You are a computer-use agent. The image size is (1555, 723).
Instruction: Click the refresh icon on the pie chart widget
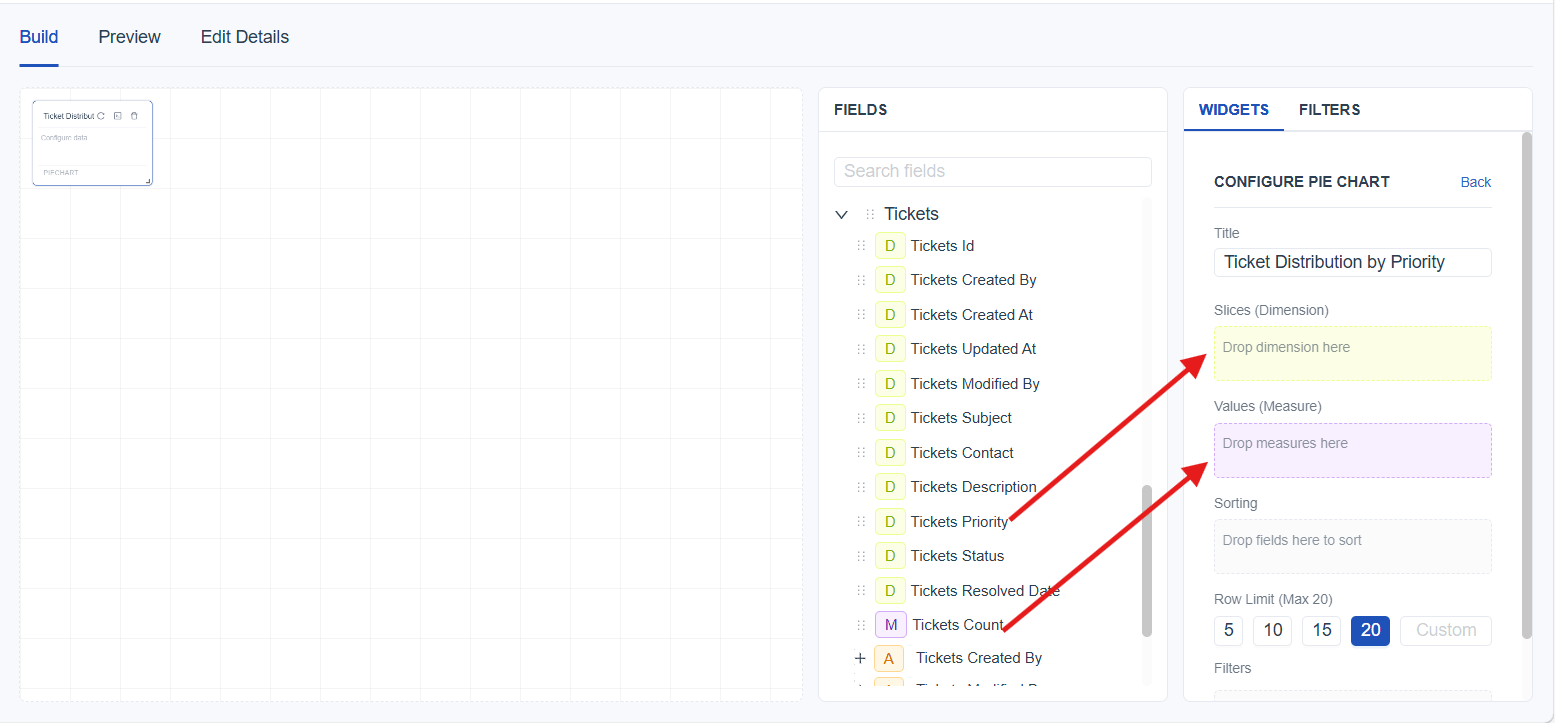click(101, 116)
